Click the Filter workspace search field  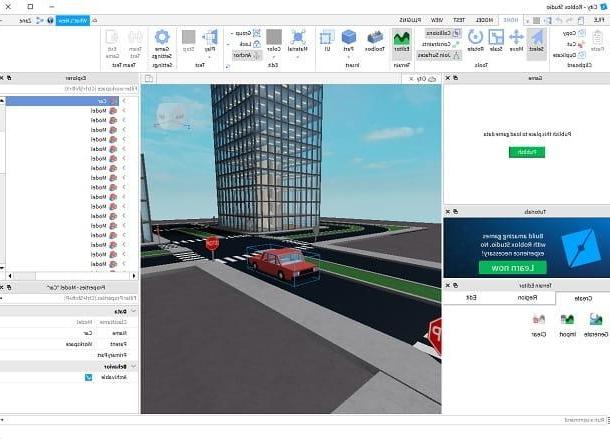(69, 89)
